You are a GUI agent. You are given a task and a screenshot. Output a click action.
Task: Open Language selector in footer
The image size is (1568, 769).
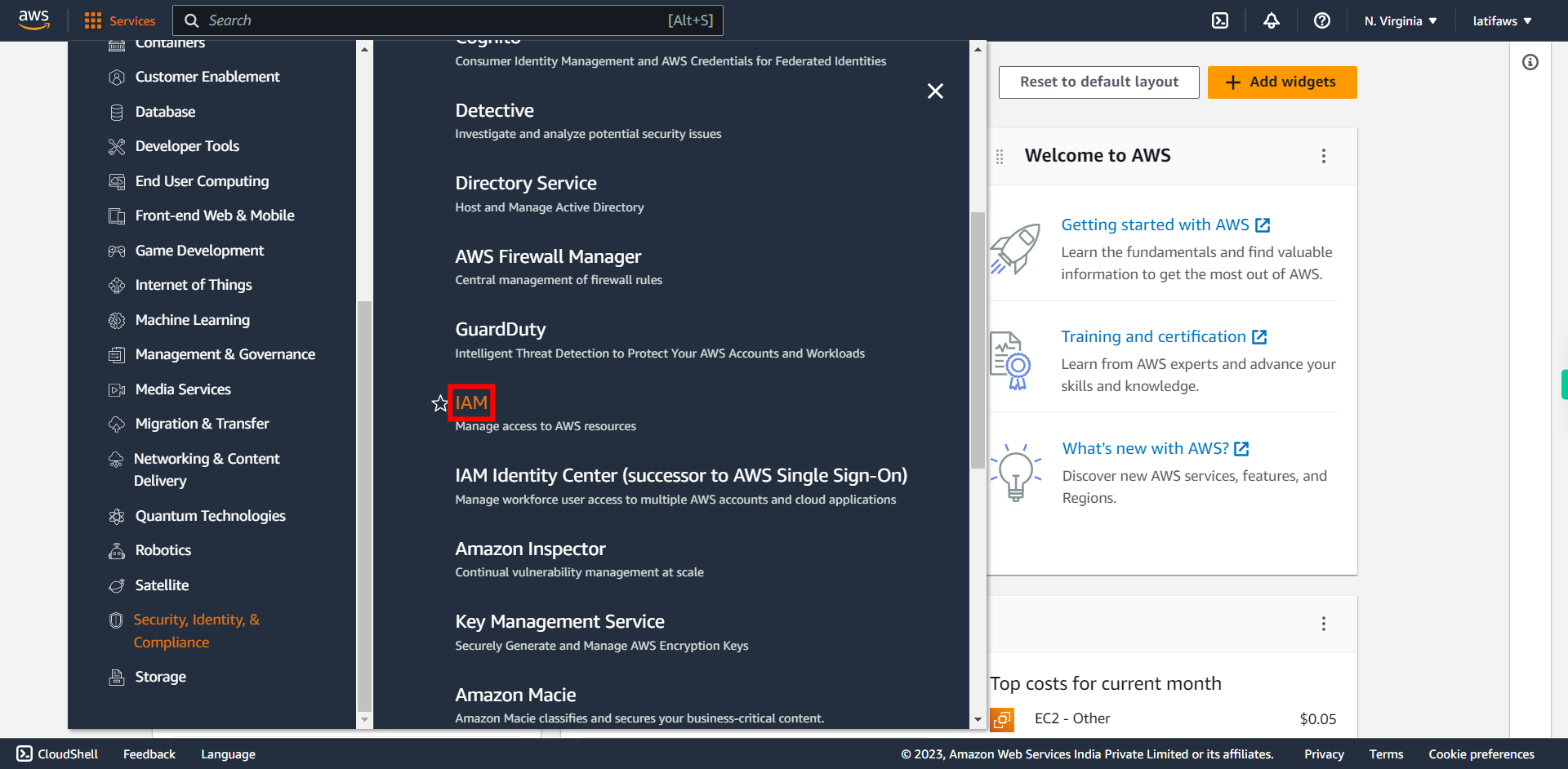228,754
